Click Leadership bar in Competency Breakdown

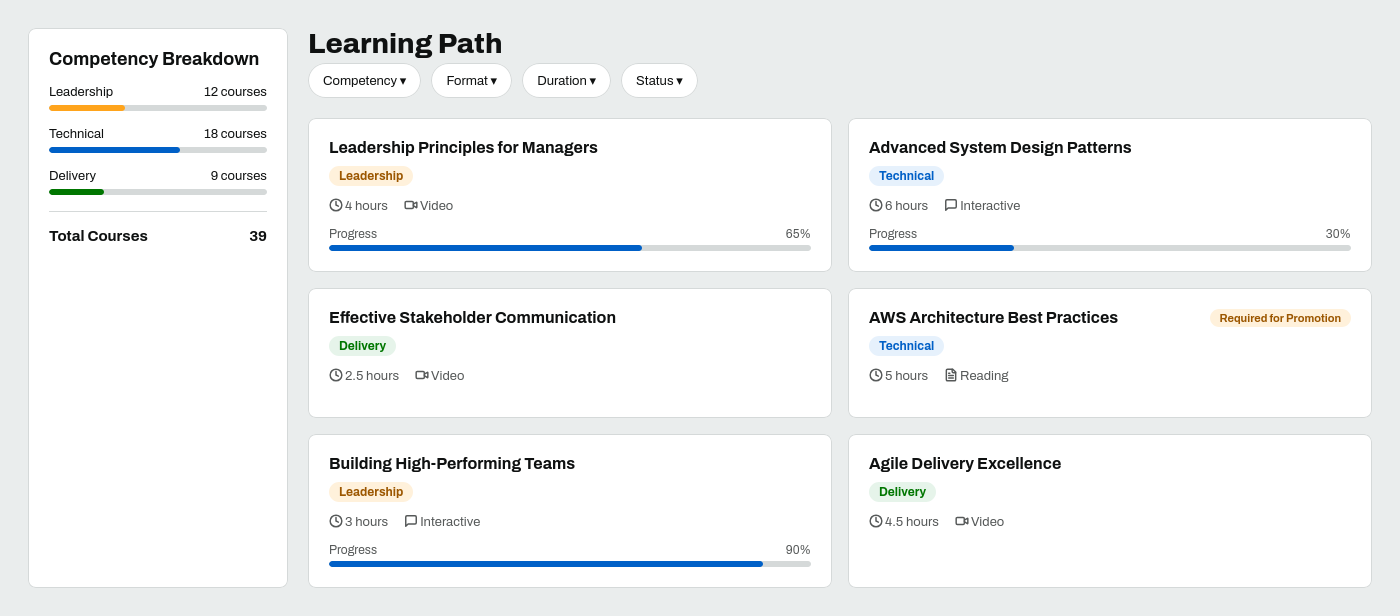click(x=158, y=108)
